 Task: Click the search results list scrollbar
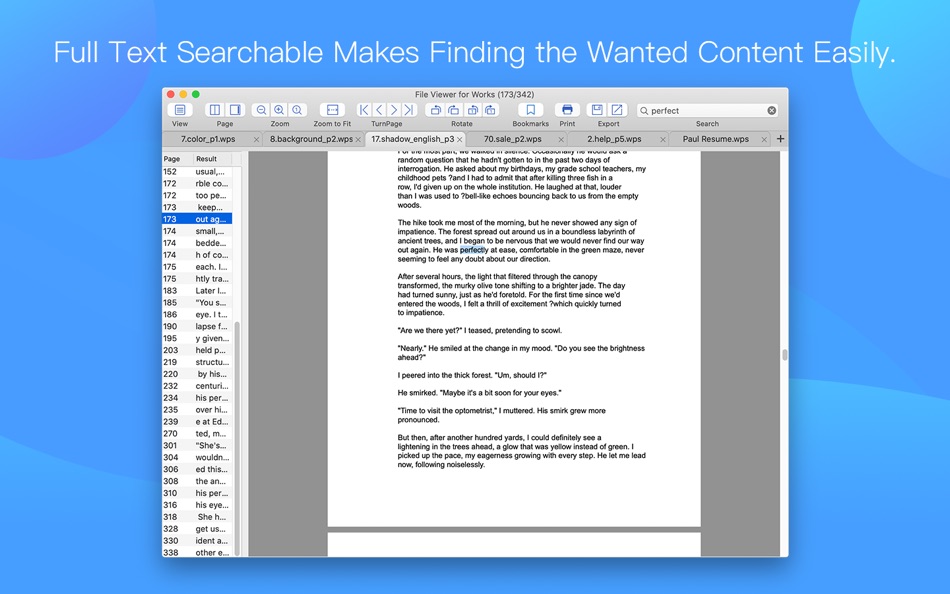(x=237, y=438)
